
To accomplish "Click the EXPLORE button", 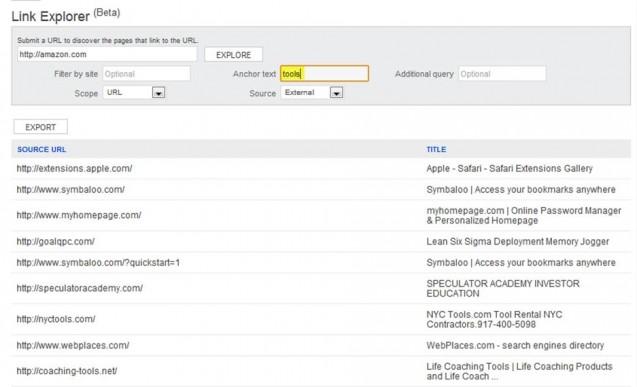I will pos(233,55).
